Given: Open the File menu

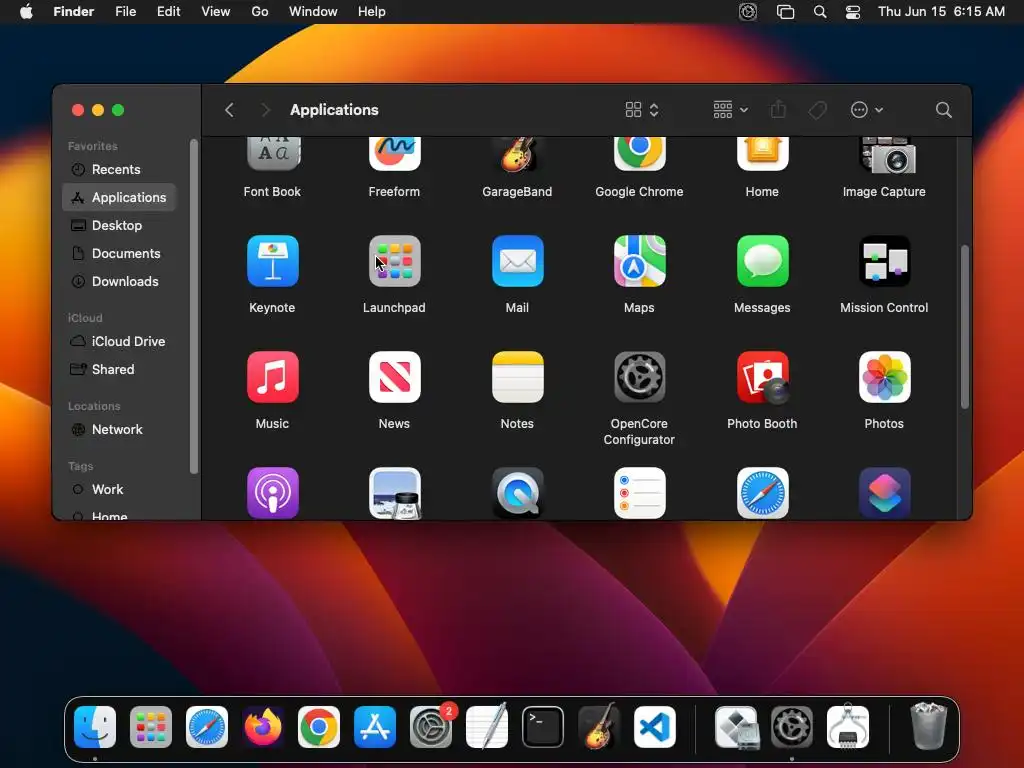Looking at the screenshot, I should [x=125, y=12].
